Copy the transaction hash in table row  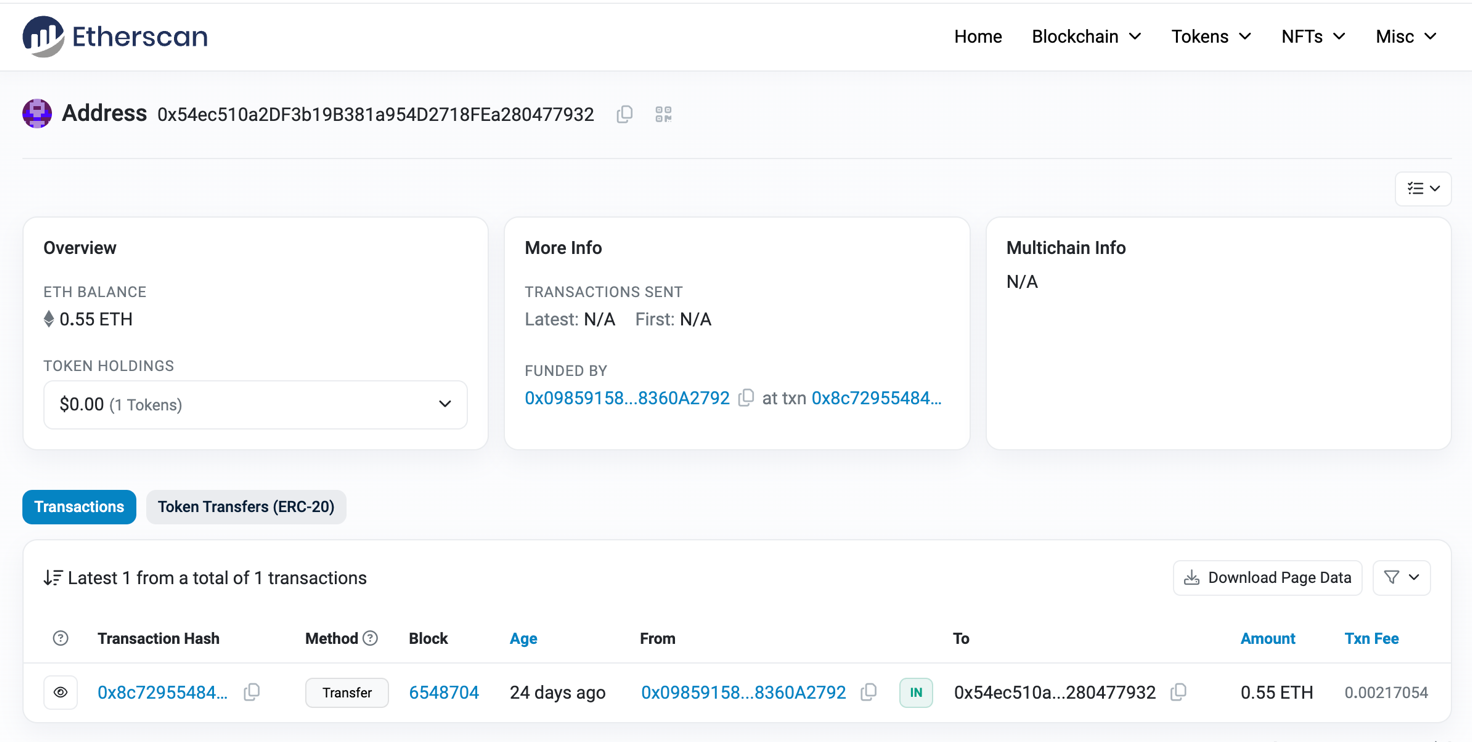pos(252,692)
